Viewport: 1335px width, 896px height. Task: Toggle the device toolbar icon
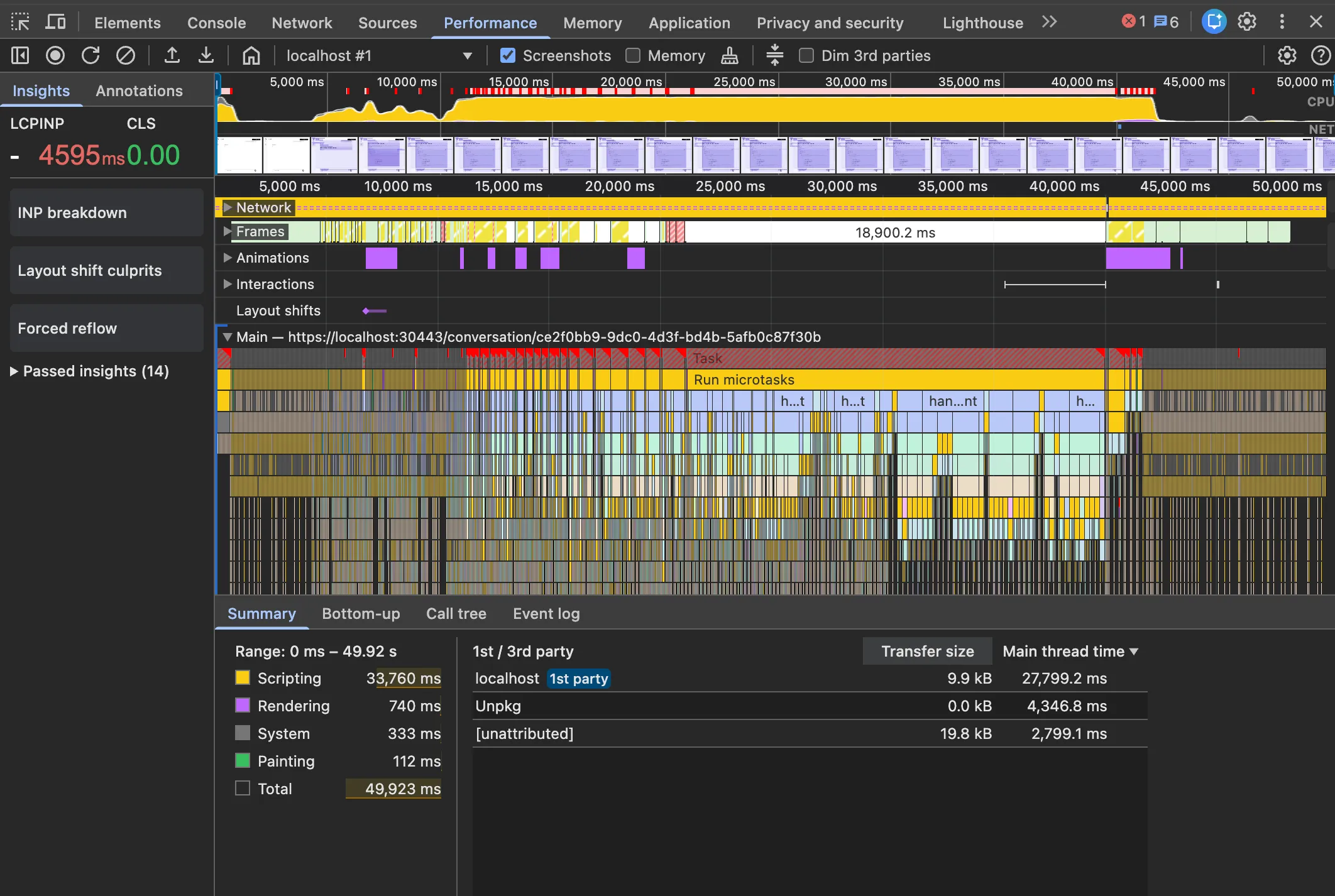click(x=55, y=23)
